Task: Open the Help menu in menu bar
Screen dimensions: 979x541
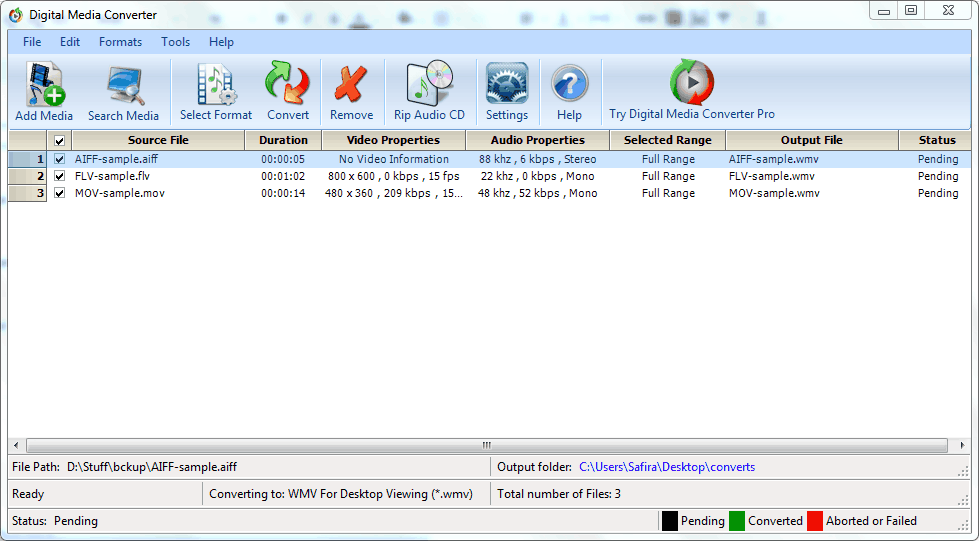Action: click(221, 42)
